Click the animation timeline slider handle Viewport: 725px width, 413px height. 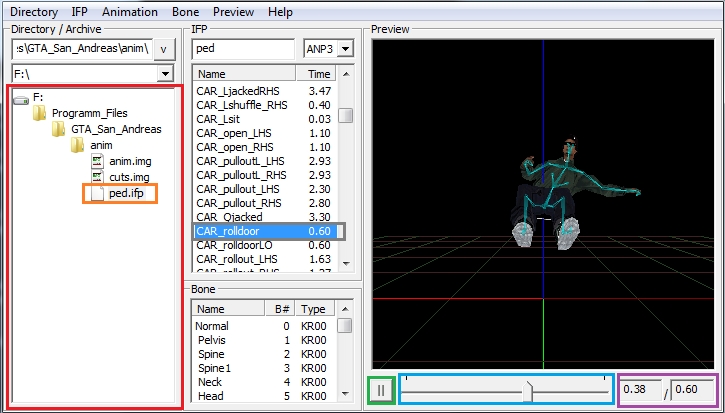click(527, 391)
